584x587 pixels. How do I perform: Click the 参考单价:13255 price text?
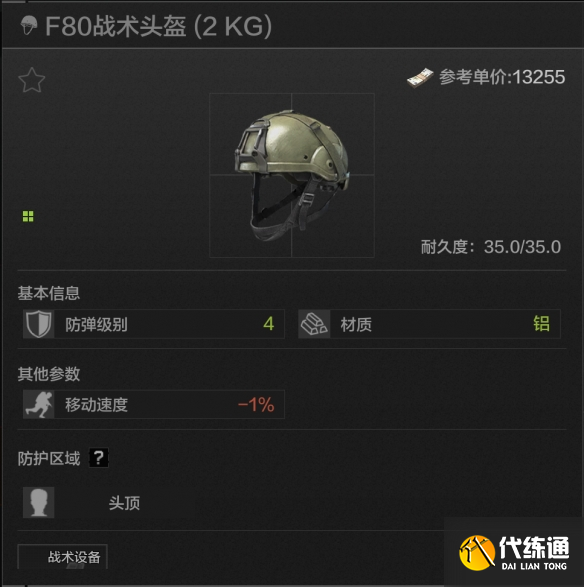(502, 77)
